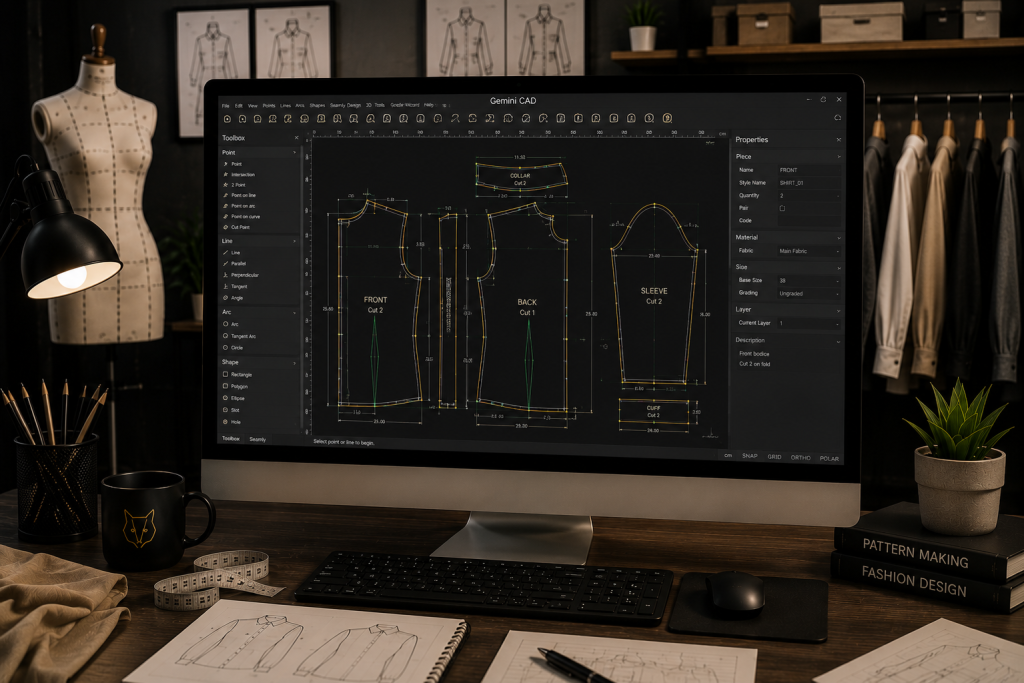
Task: Click the cm units indicator in status bar
Action: pos(728,456)
